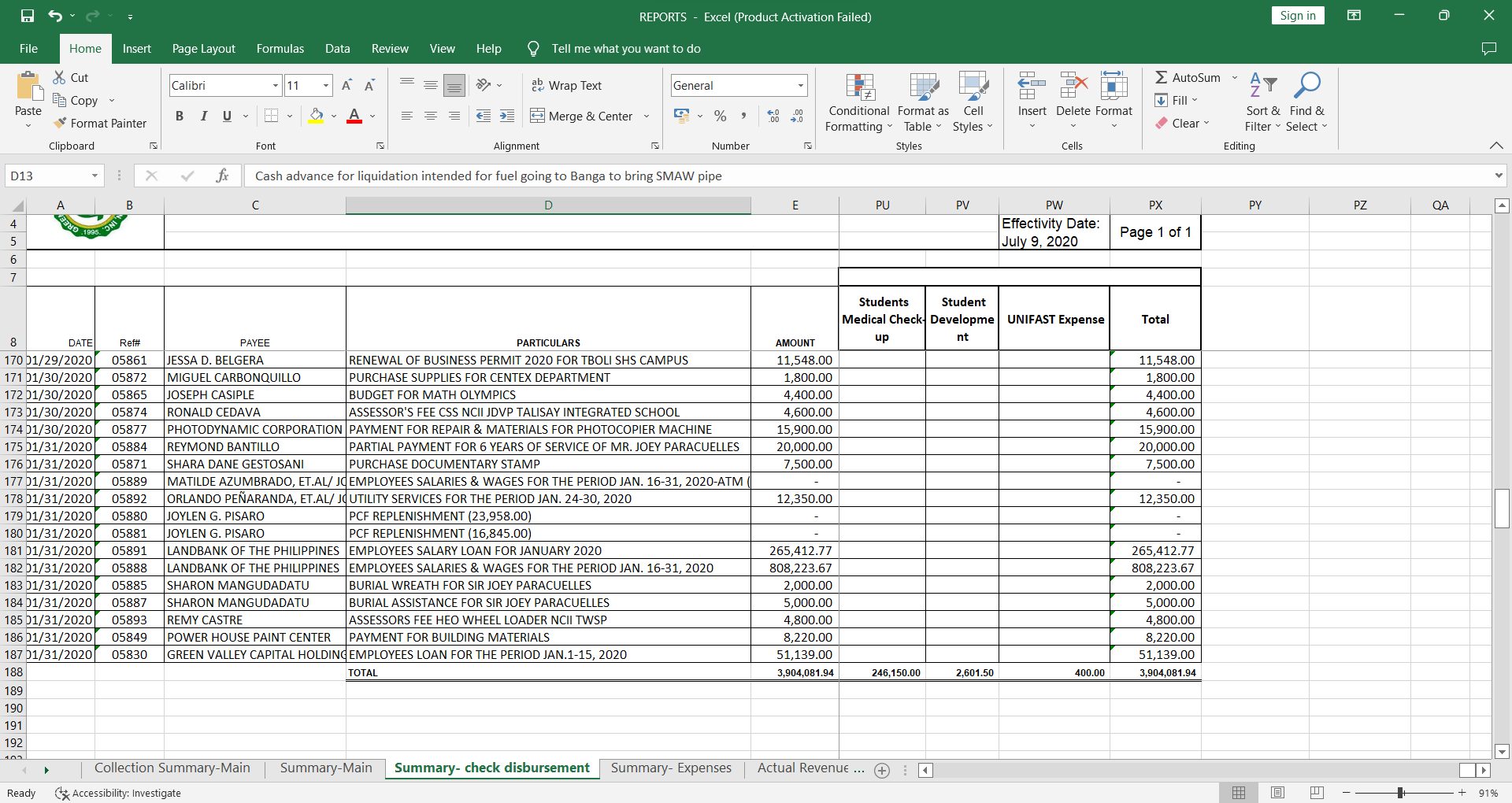Click Decrease Decimal icon
Image resolution: width=1512 pixels, height=803 pixels.
pyautogui.click(x=797, y=116)
